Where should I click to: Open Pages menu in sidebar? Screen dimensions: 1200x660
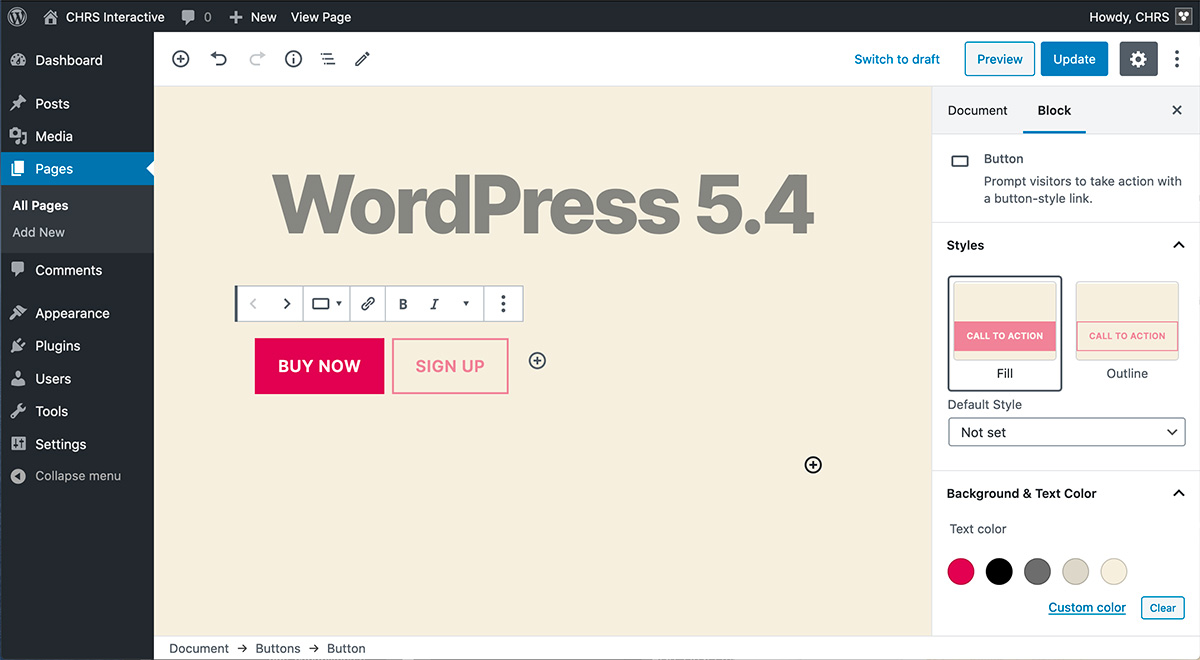tap(77, 169)
